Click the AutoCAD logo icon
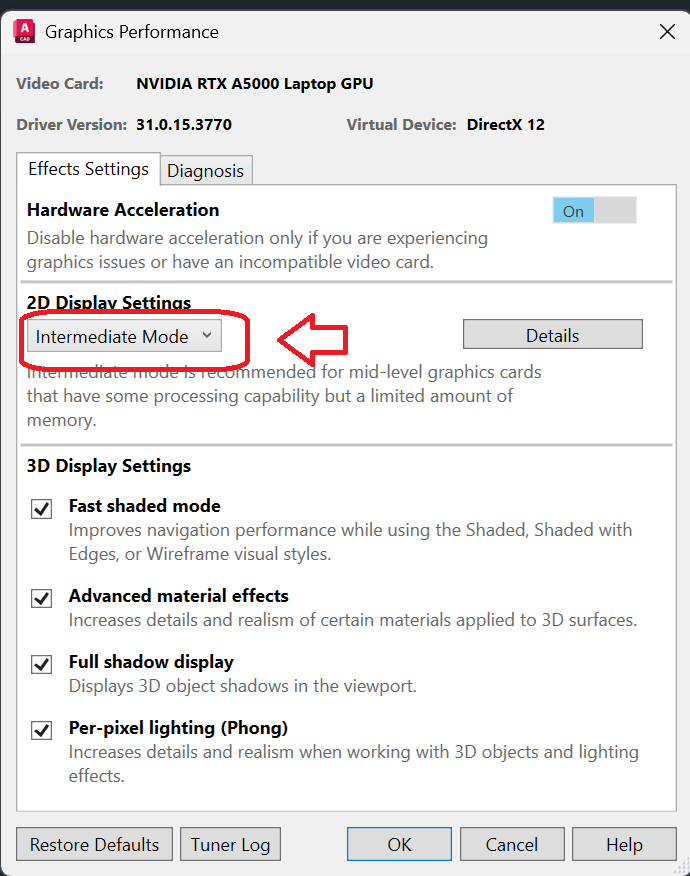 pos(25,31)
